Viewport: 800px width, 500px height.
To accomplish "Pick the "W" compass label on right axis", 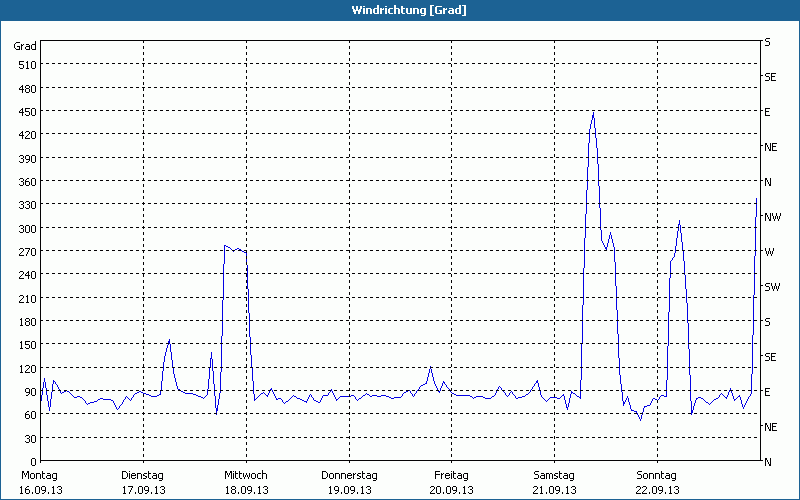I will (768, 252).
